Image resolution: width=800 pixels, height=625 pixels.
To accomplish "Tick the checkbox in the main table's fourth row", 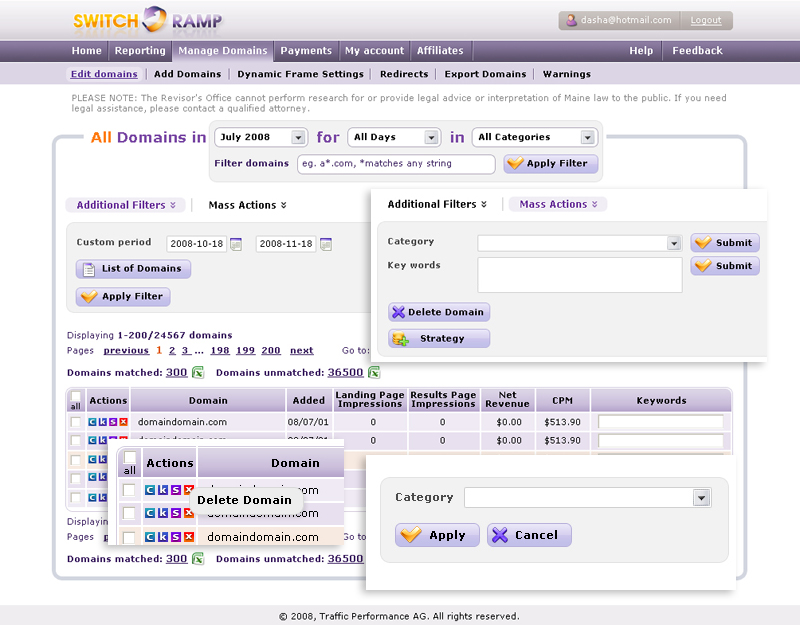I will point(76,478).
